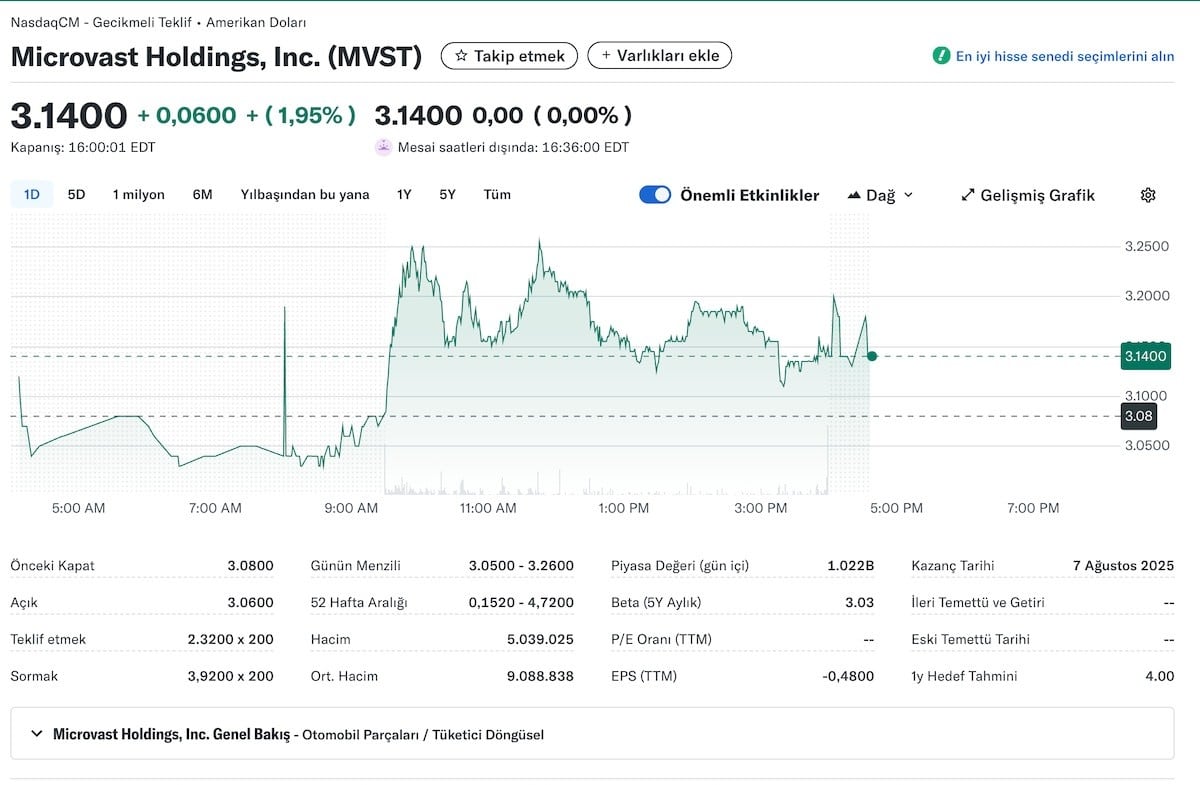The width and height of the screenshot is (1200, 785).
Task: Choose the Yılbaşından bu yana range
Action: coord(305,195)
